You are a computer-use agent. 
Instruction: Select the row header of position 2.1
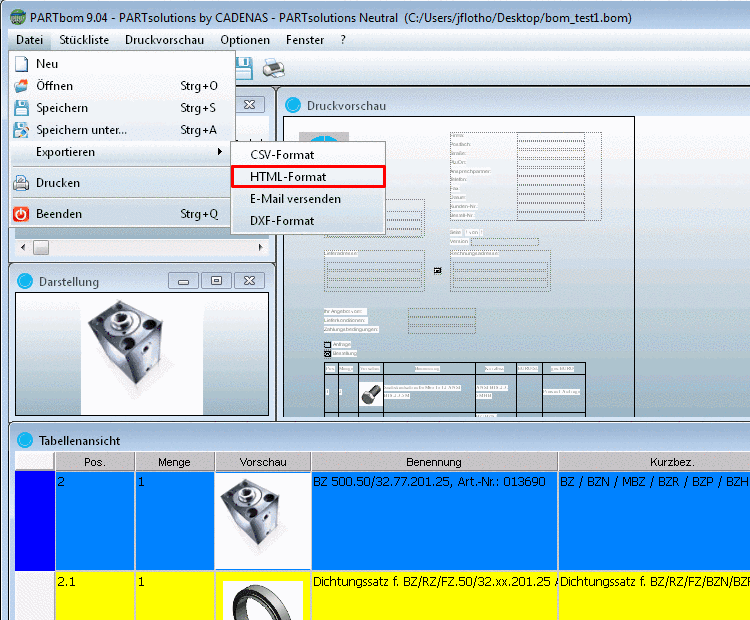point(35,596)
